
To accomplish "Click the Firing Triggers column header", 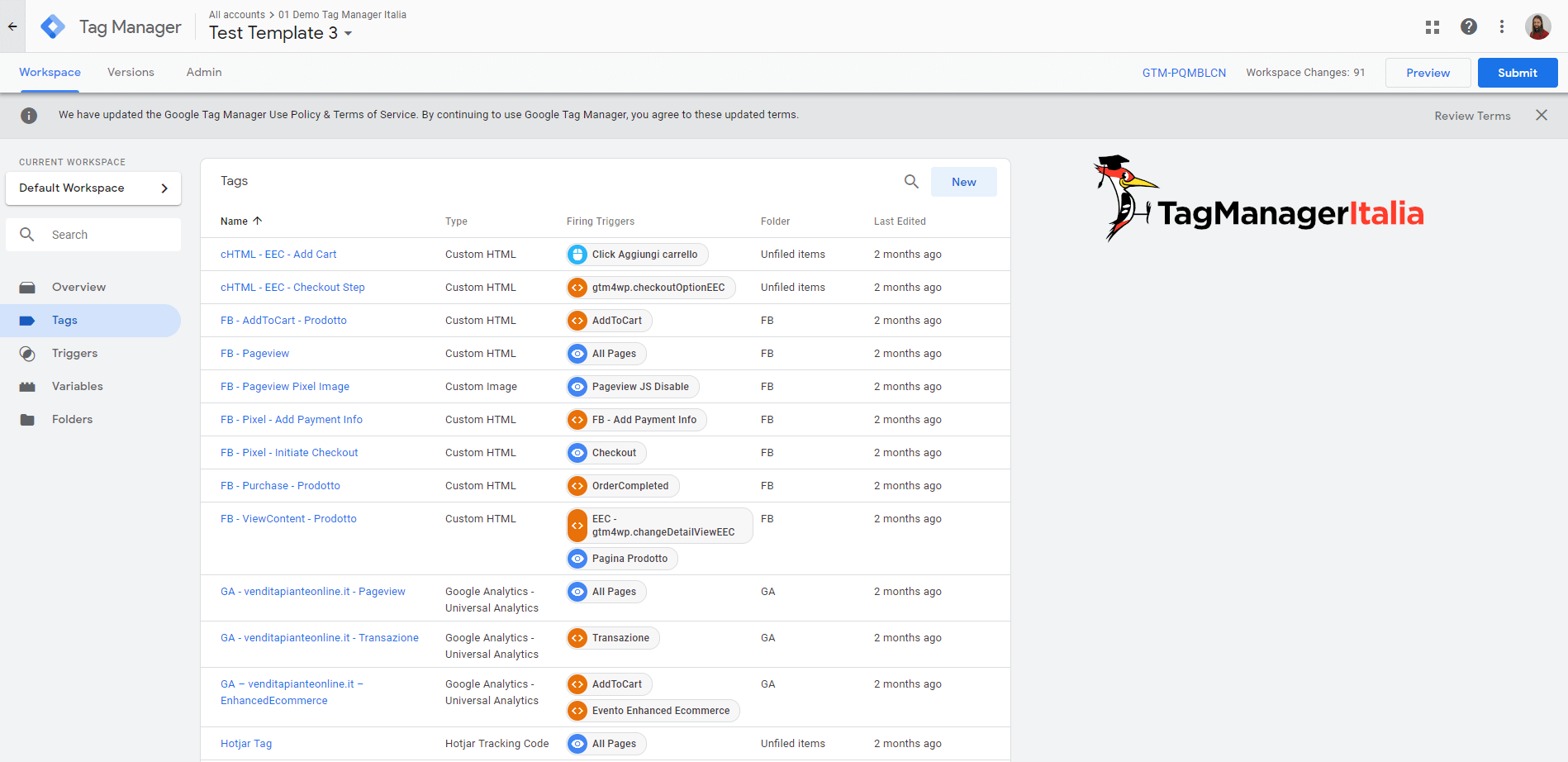I will pos(601,221).
